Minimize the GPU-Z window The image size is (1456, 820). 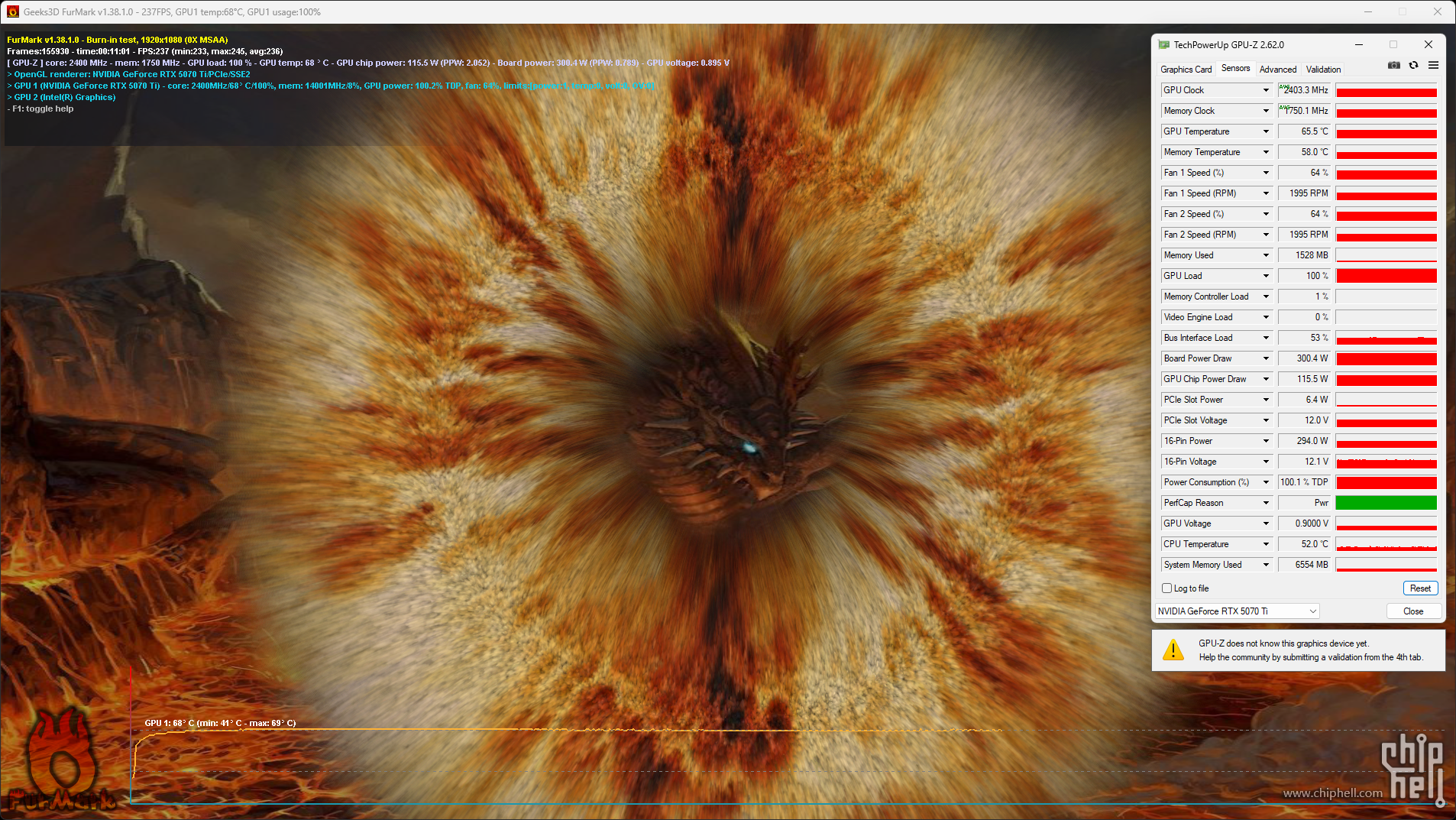coord(1359,45)
